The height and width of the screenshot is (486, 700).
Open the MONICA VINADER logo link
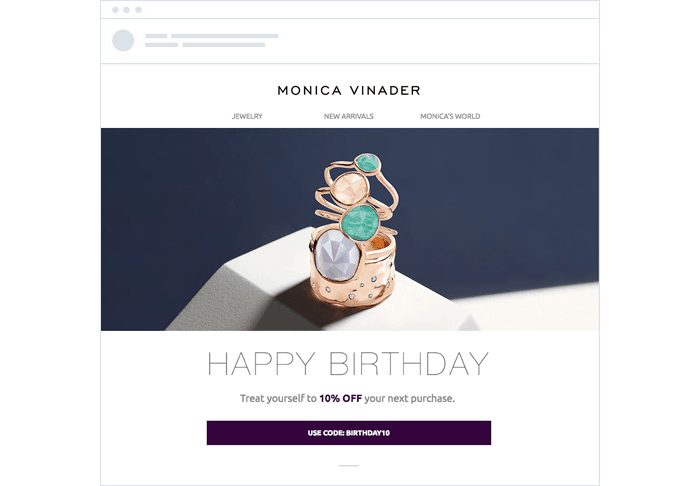pos(349,91)
